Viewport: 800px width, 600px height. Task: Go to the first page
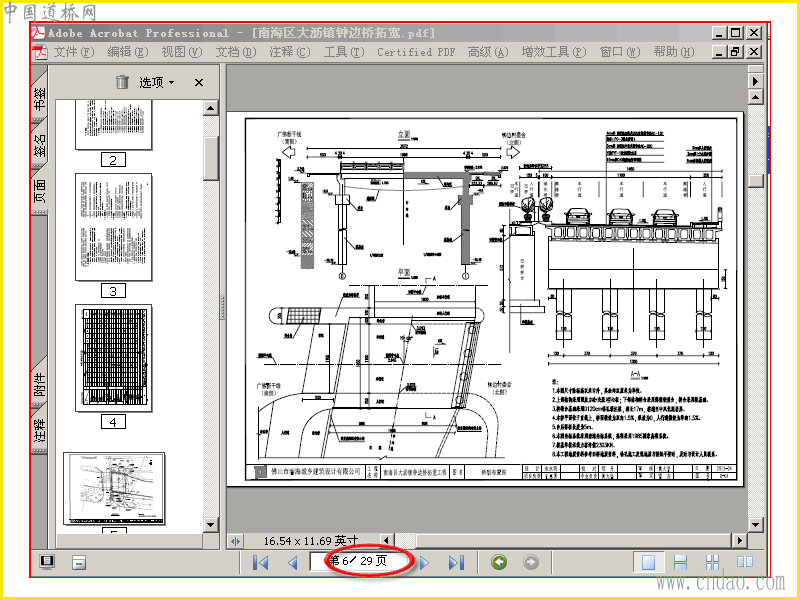tap(260, 563)
